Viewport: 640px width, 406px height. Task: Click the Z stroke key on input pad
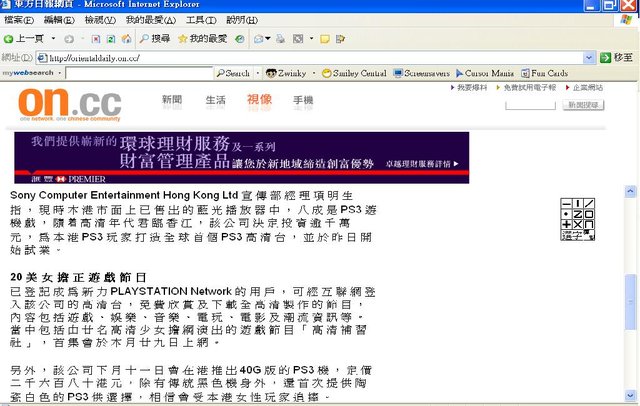[x=578, y=214]
